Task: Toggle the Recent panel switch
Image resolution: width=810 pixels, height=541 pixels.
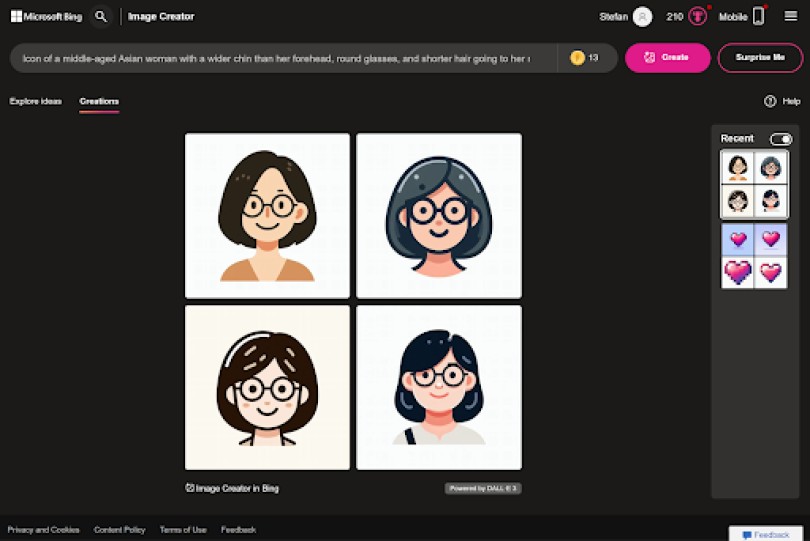Action: tap(780, 139)
